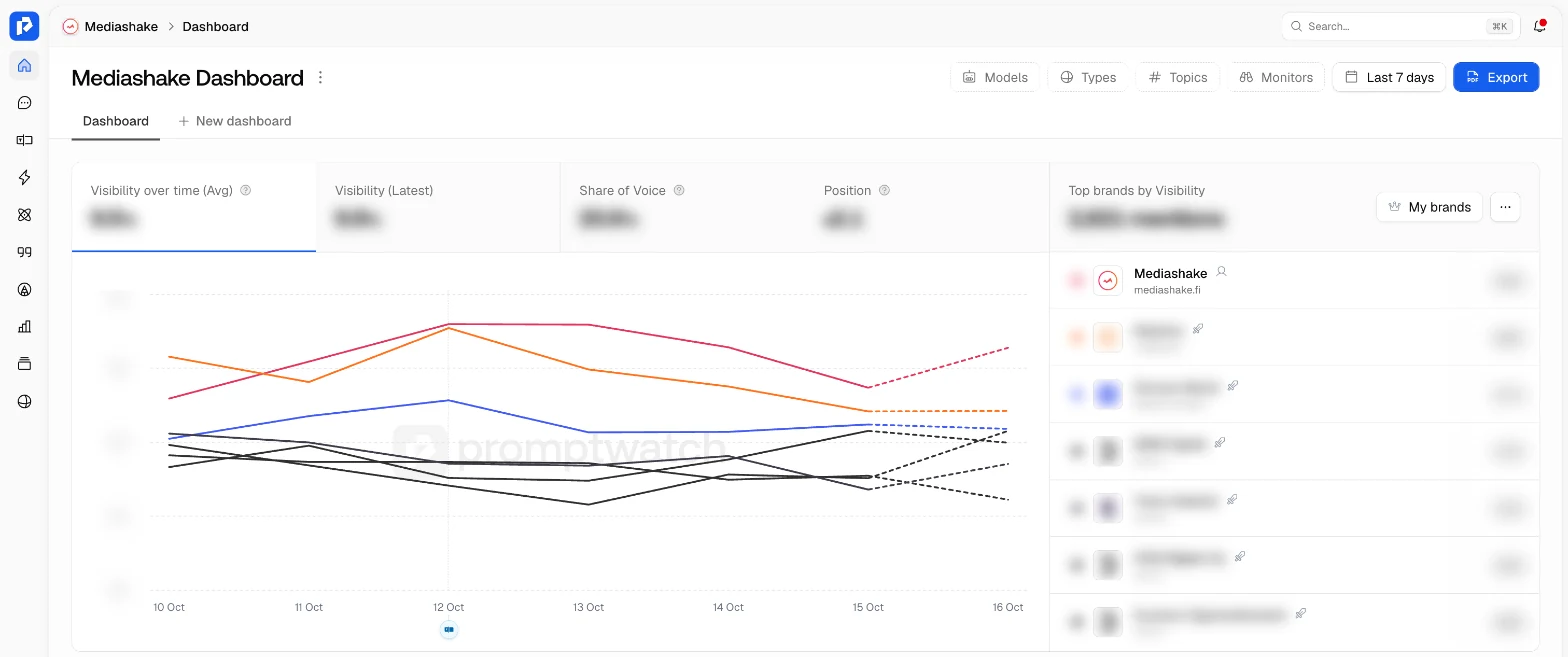1568x657 pixels.
Task: Select the Visibility over time (Avg) tab
Action: pos(194,207)
